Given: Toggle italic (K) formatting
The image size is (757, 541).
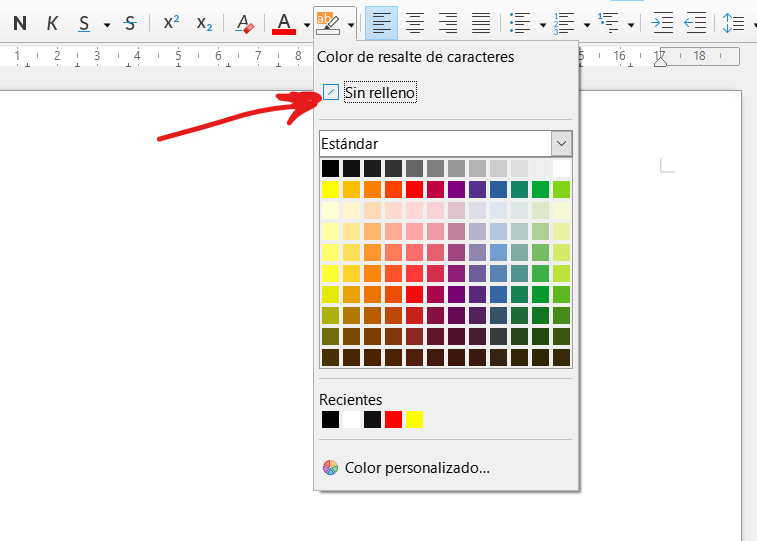Looking at the screenshot, I should [x=52, y=22].
